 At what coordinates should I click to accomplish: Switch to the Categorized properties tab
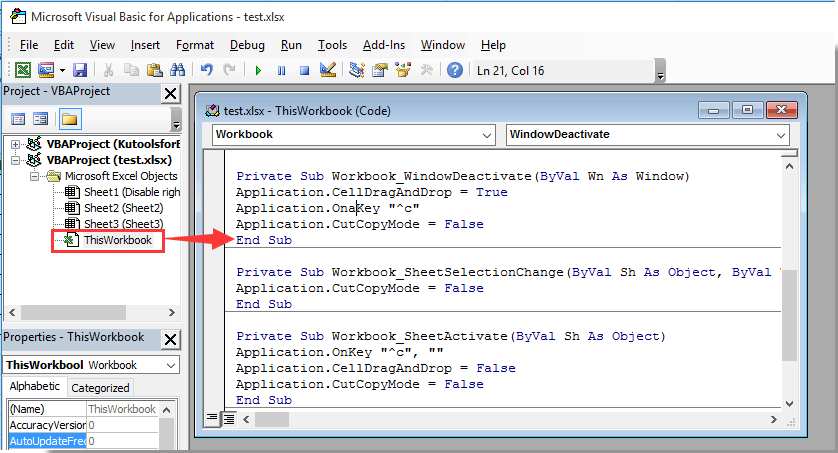click(x=101, y=388)
